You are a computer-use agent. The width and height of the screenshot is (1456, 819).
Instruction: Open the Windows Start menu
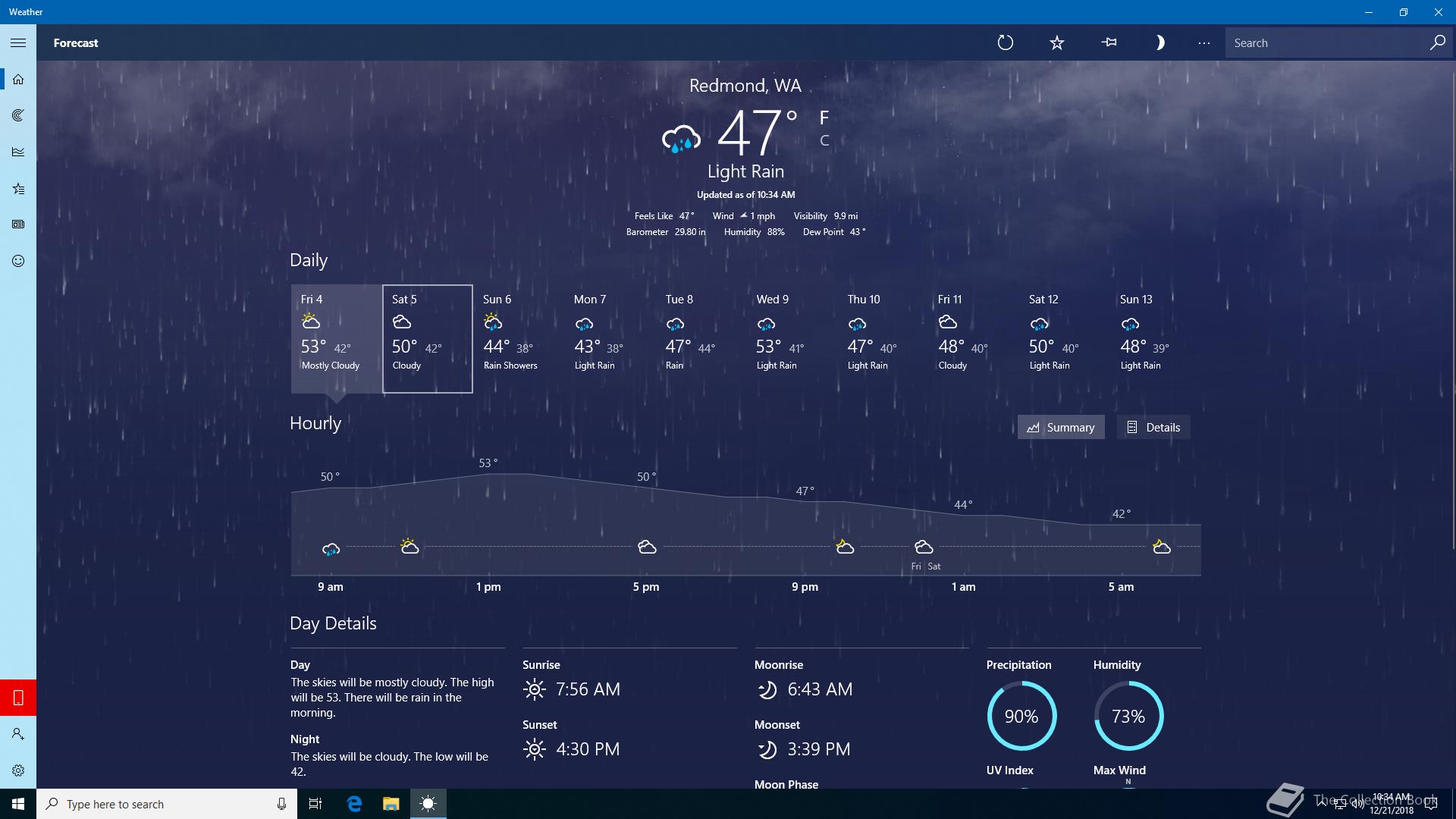click(x=18, y=804)
